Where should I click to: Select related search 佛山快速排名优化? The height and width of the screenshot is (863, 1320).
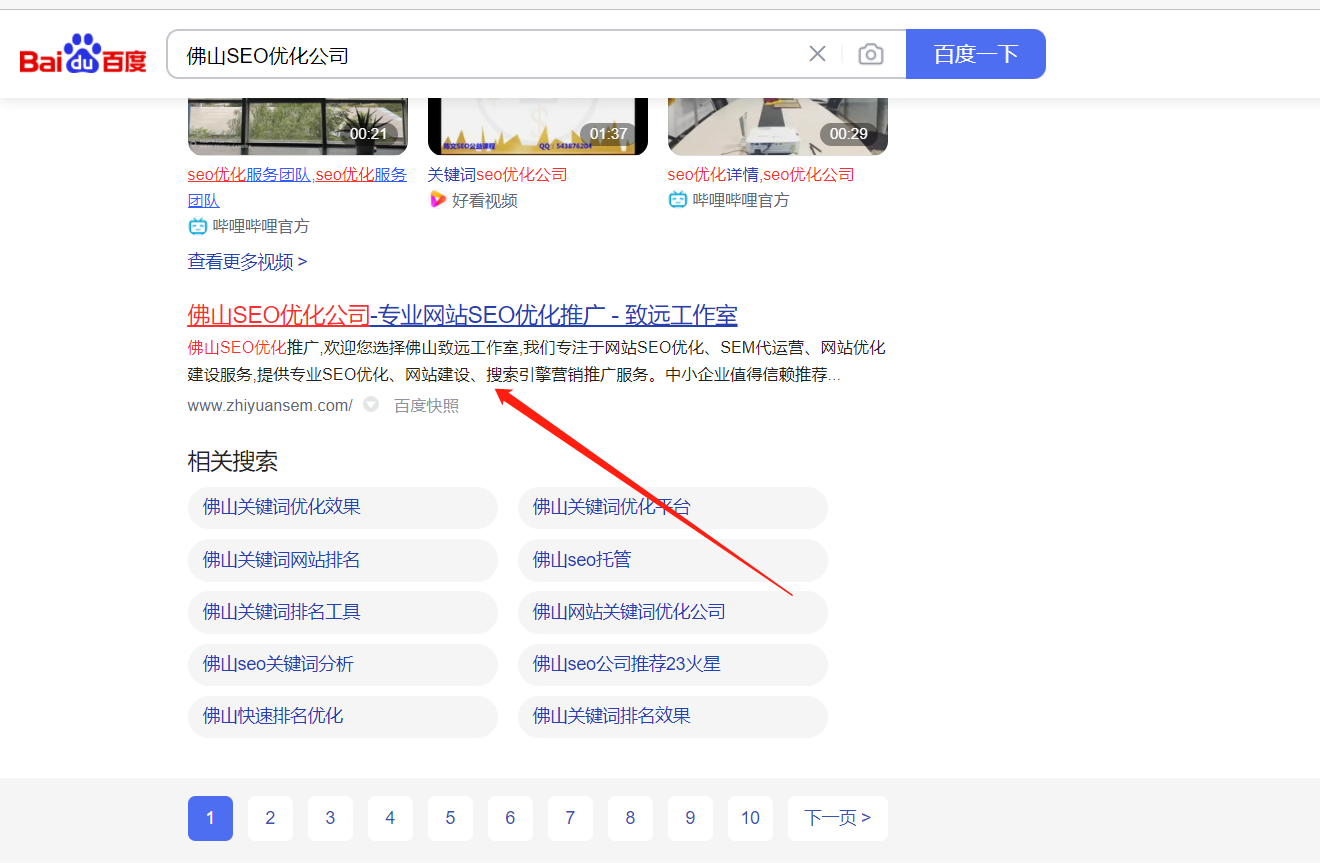click(343, 716)
